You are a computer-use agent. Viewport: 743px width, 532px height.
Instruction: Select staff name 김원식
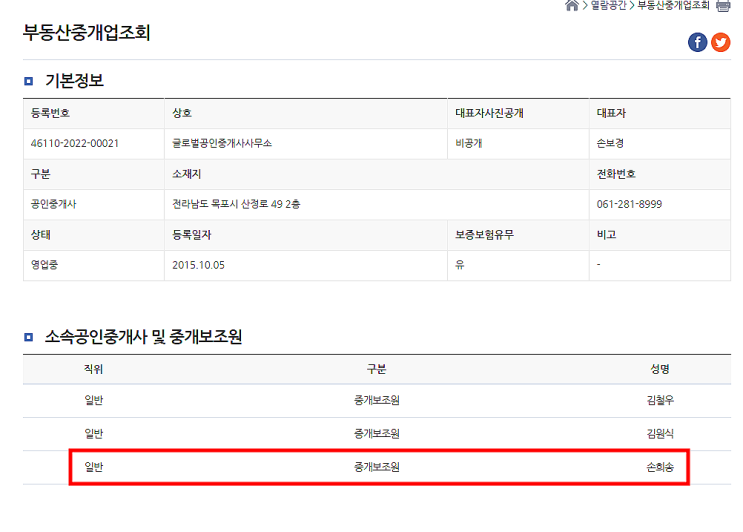(660, 433)
